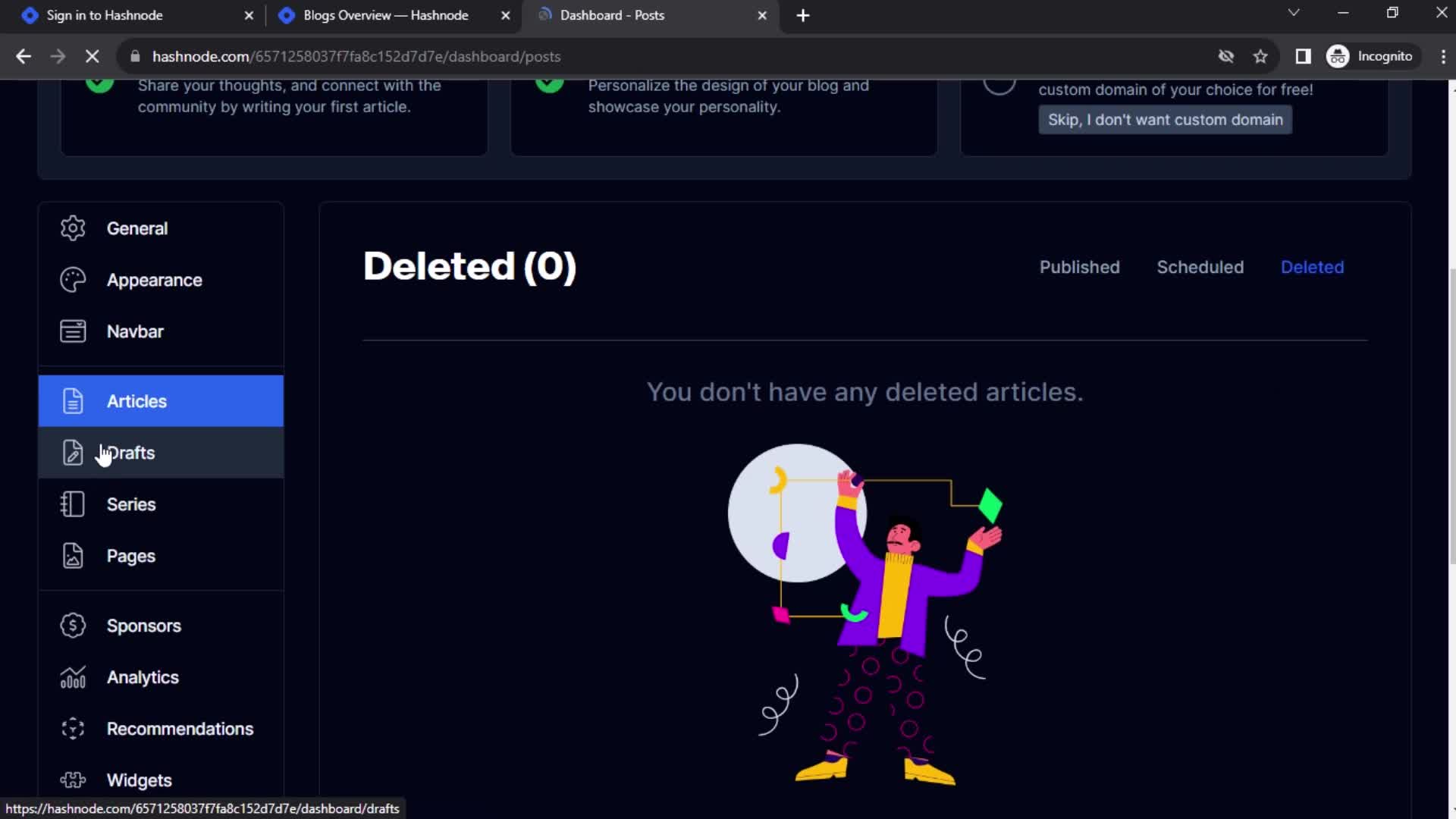This screenshot has width=1456, height=819.
Task: Open the Series section icon
Action: [x=73, y=504]
